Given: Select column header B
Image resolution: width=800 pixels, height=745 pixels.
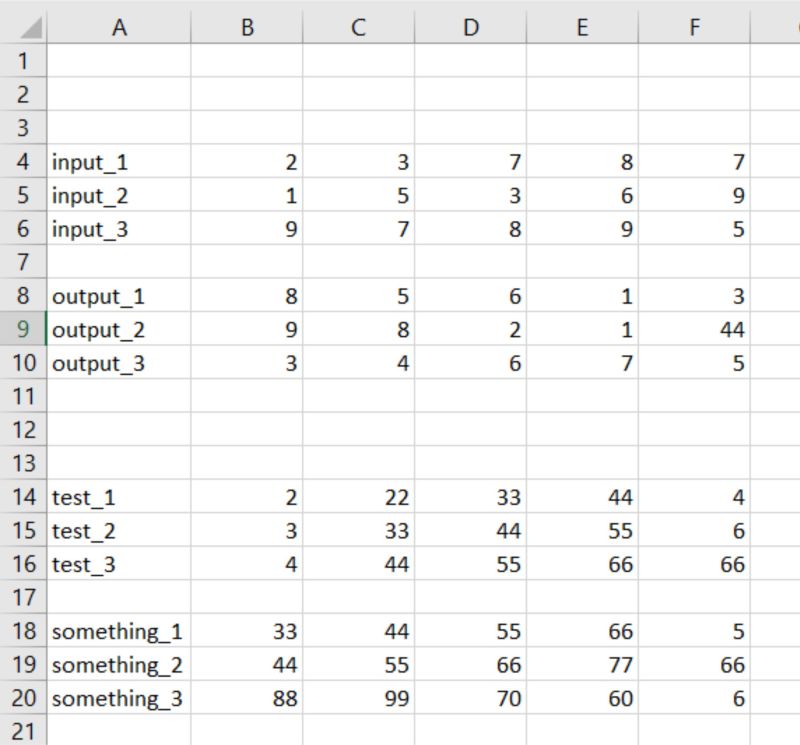Looking at the screenshot, I should [x=249, y=27].
